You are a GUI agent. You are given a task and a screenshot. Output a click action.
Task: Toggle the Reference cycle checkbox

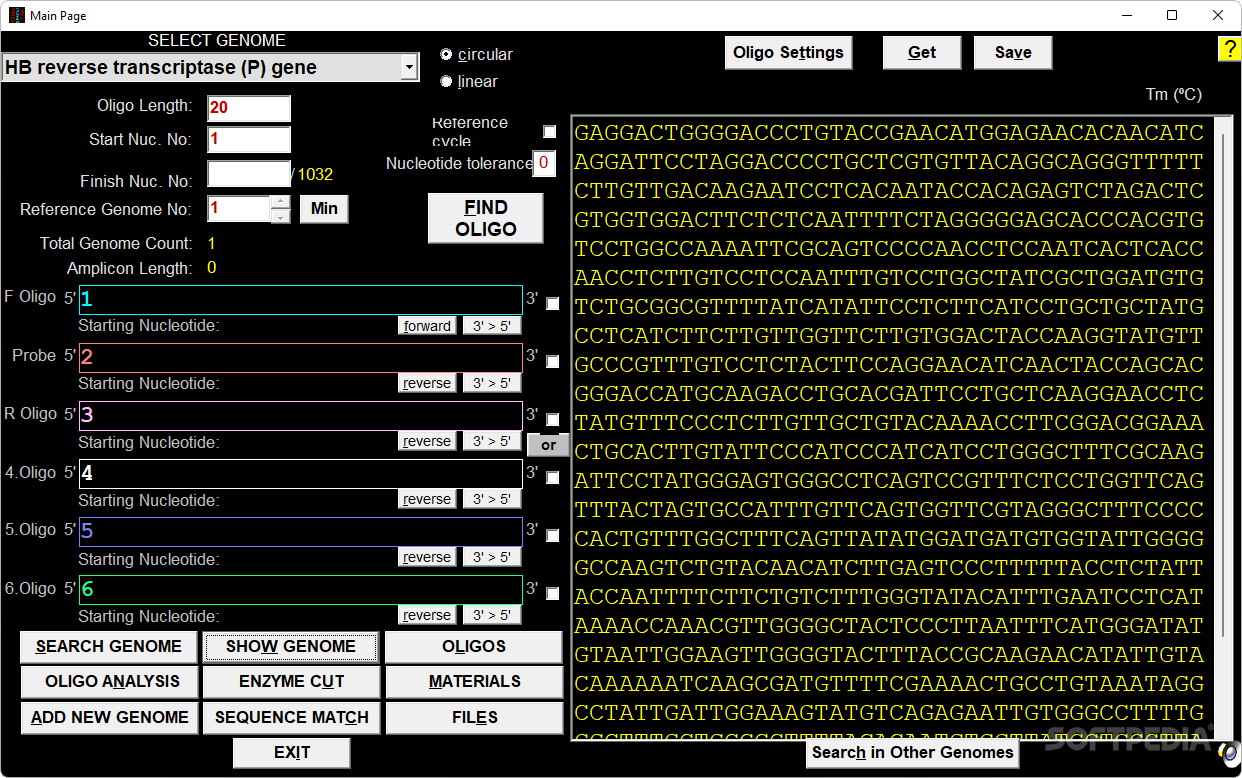549,131
